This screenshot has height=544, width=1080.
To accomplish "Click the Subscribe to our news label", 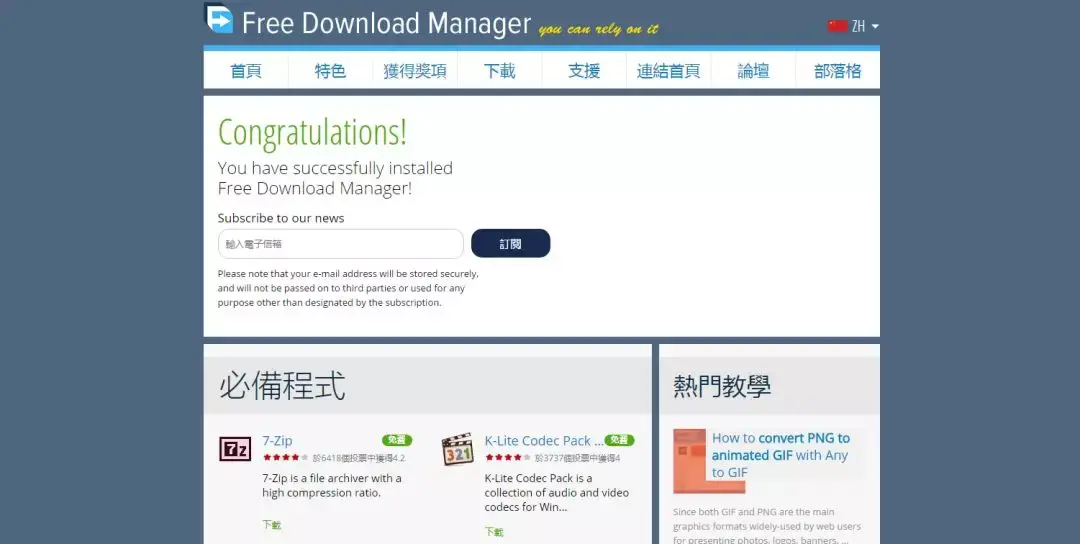I will pos(281,218).
